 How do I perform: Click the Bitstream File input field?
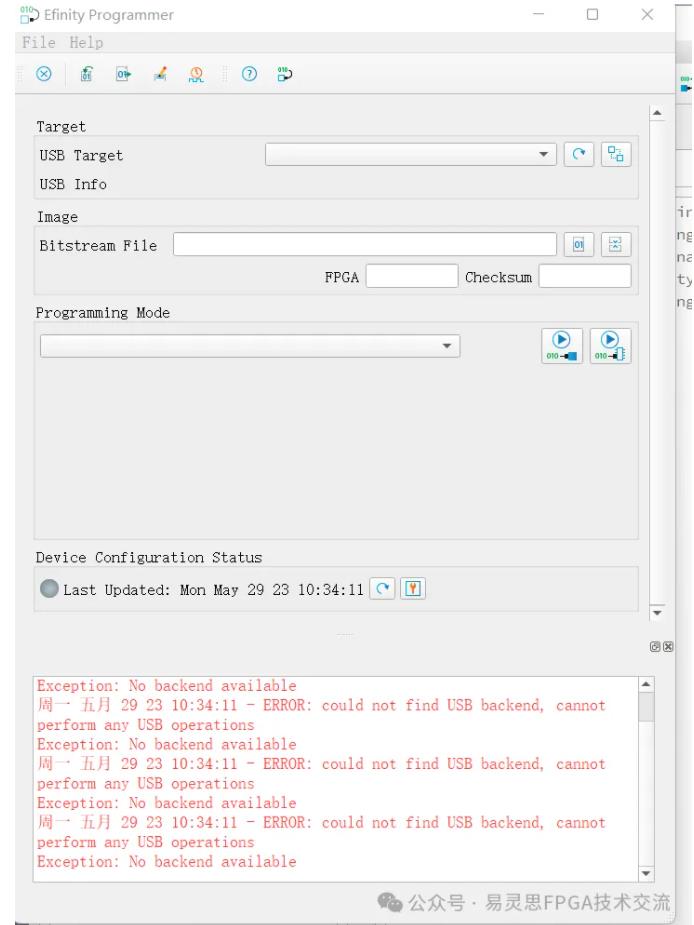364,245
